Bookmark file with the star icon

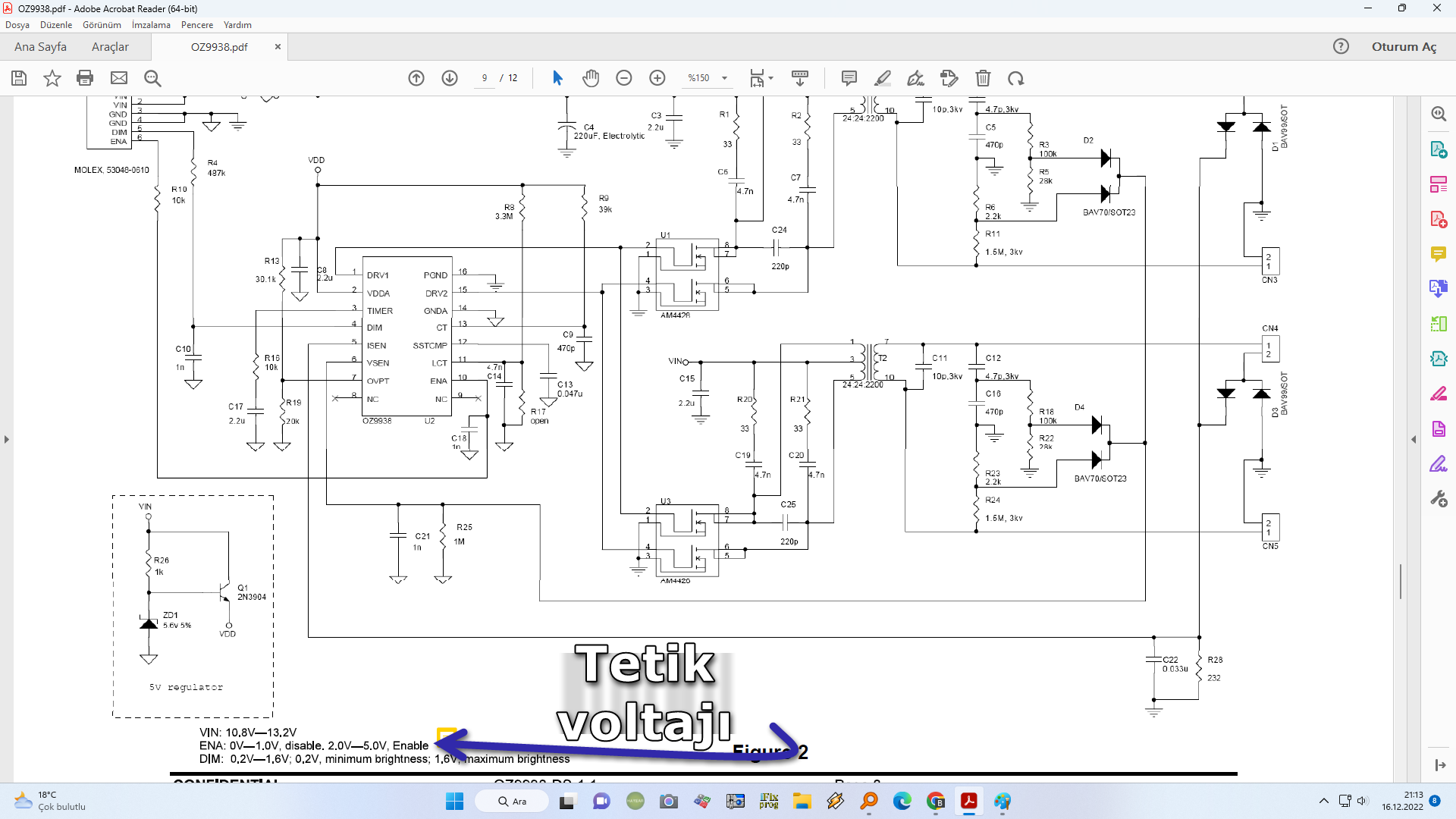52,78
